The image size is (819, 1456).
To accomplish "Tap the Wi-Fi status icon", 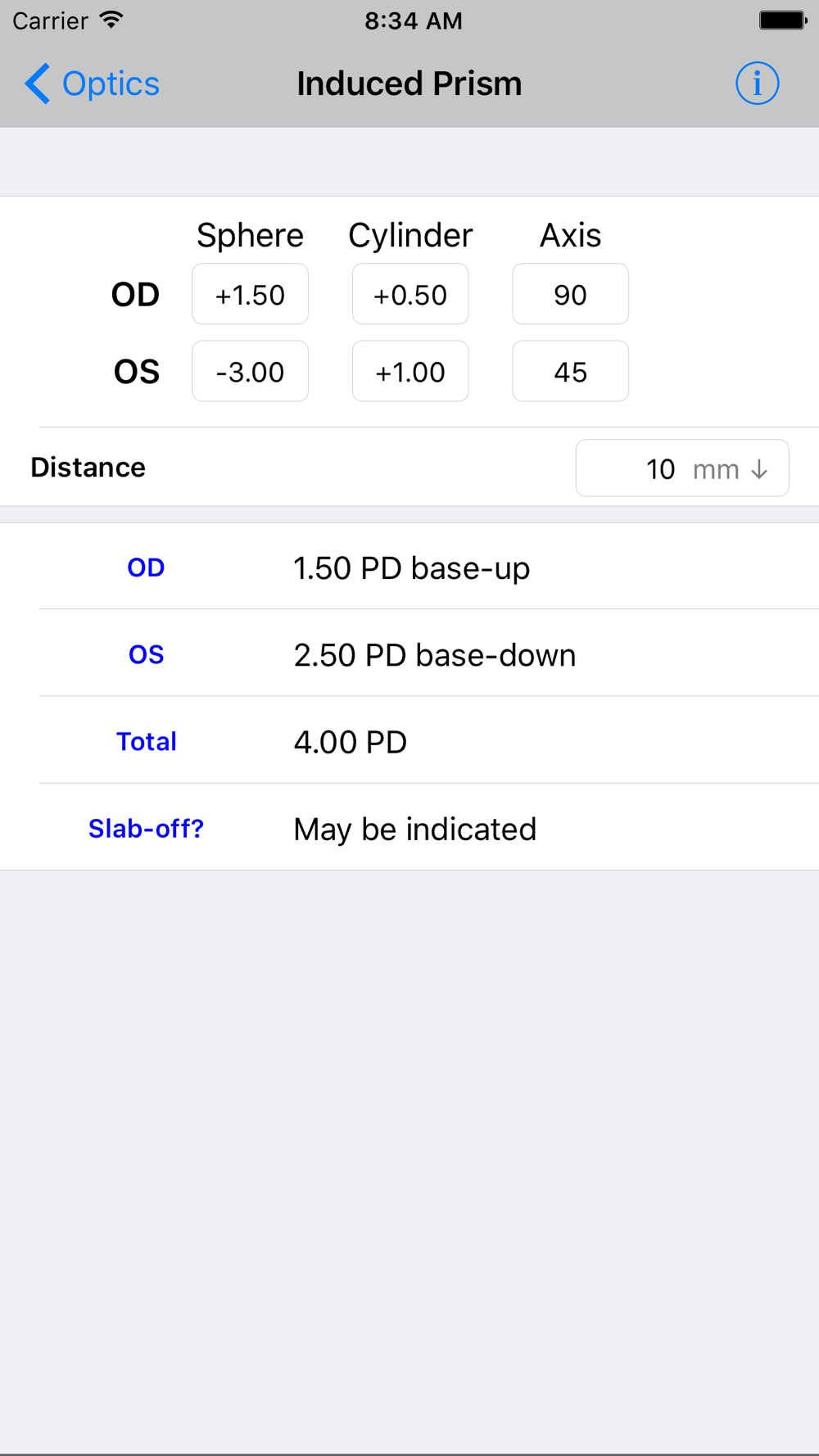I will point(111,20).
